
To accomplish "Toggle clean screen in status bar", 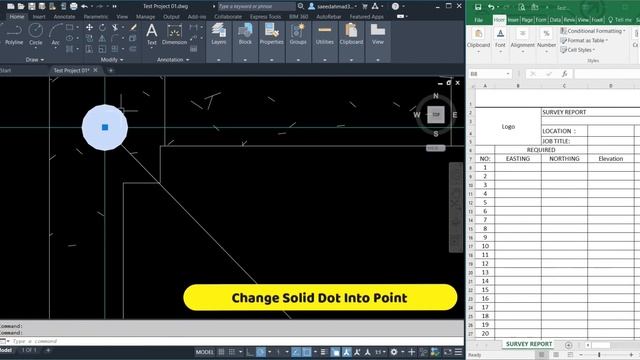I will pyautogui.click(x=448, y=352).
